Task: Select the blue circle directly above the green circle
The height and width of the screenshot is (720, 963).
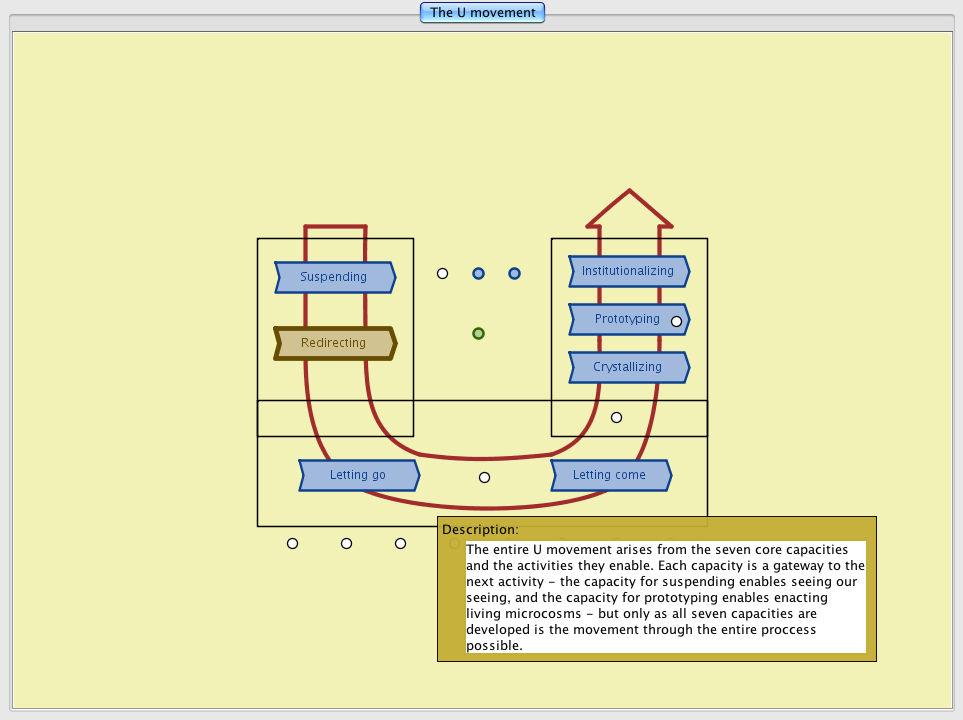Action: click(478, 273)
